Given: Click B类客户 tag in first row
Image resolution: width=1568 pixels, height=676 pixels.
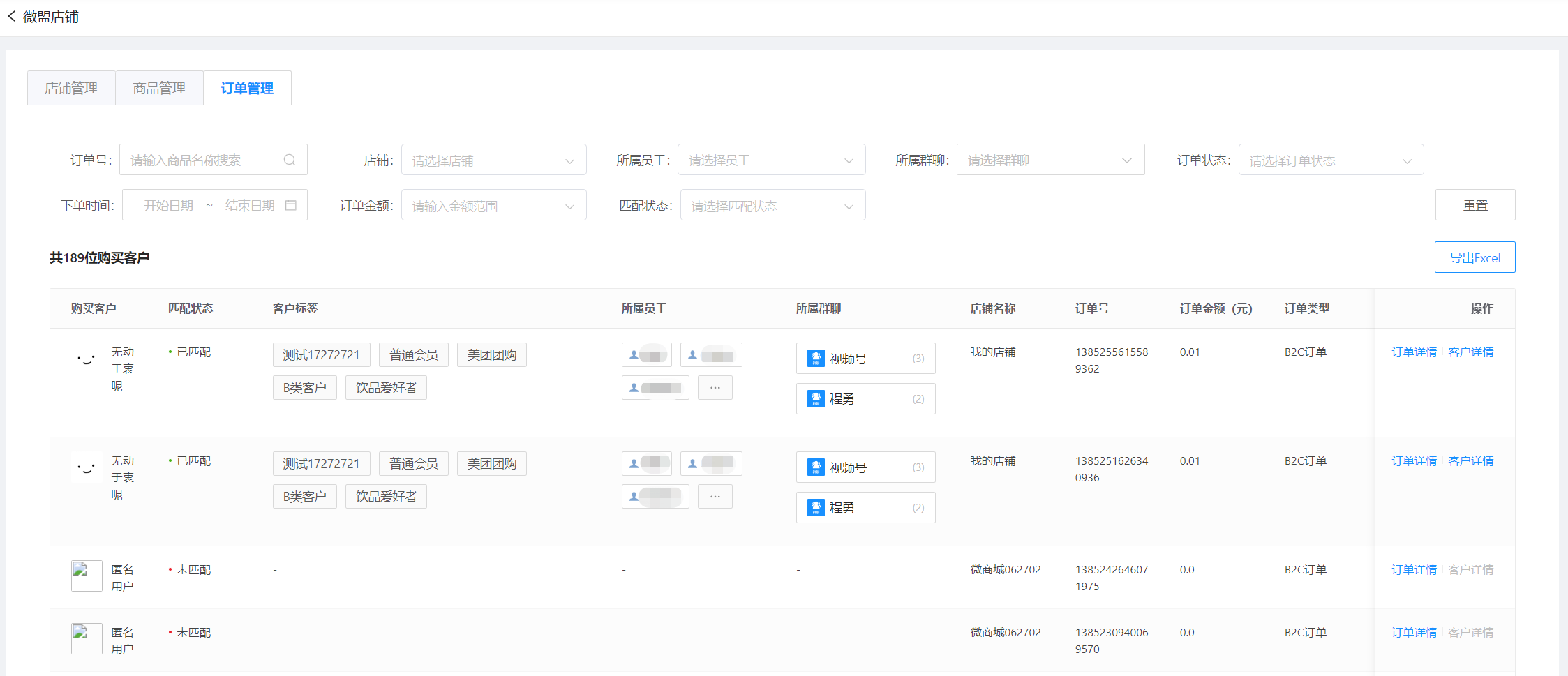Looking at the screenshot, I should coord(305,387).
